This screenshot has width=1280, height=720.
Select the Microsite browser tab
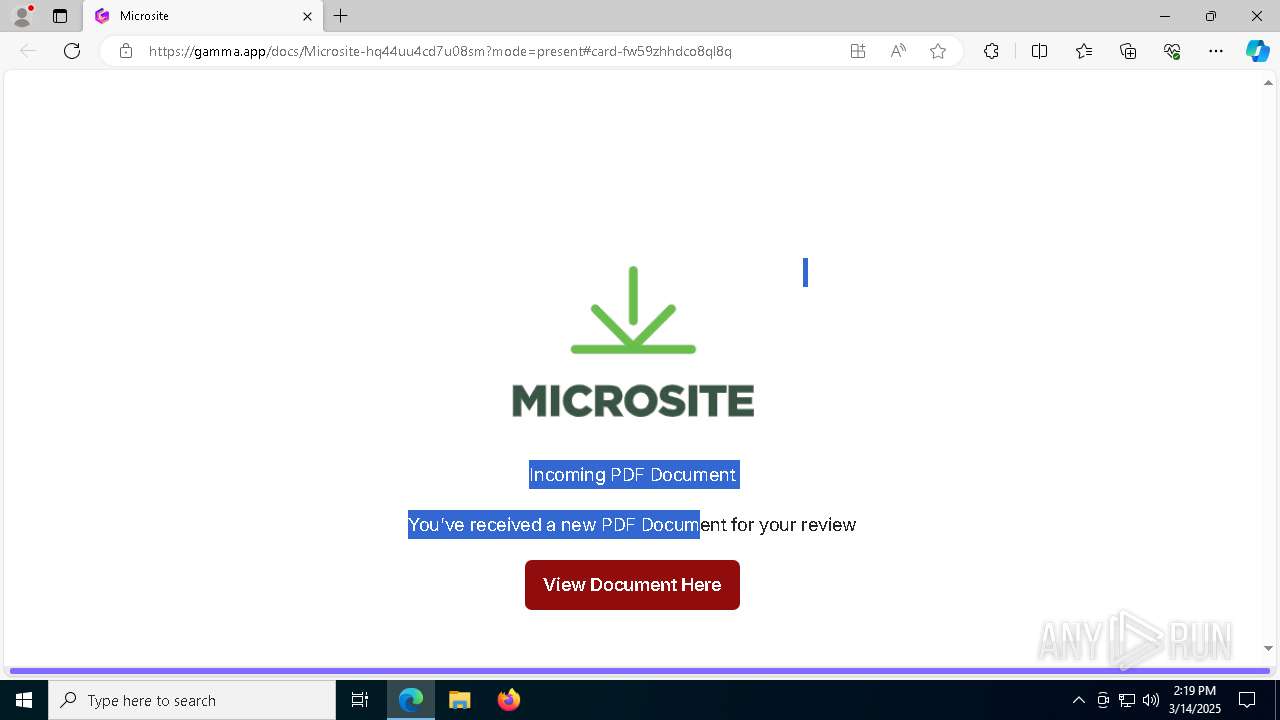pyautogui.click(x=203, y=16)
